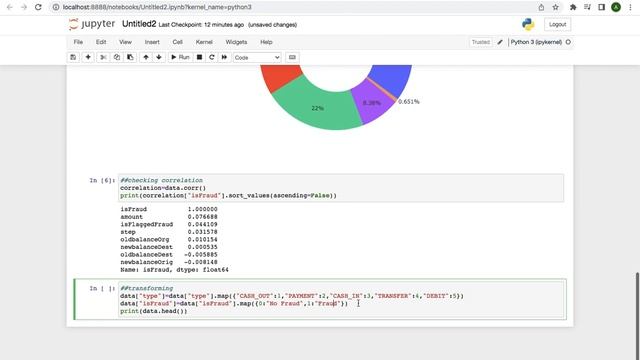Move selected cell up
The image size is (640, 360).
pos(146,58)
